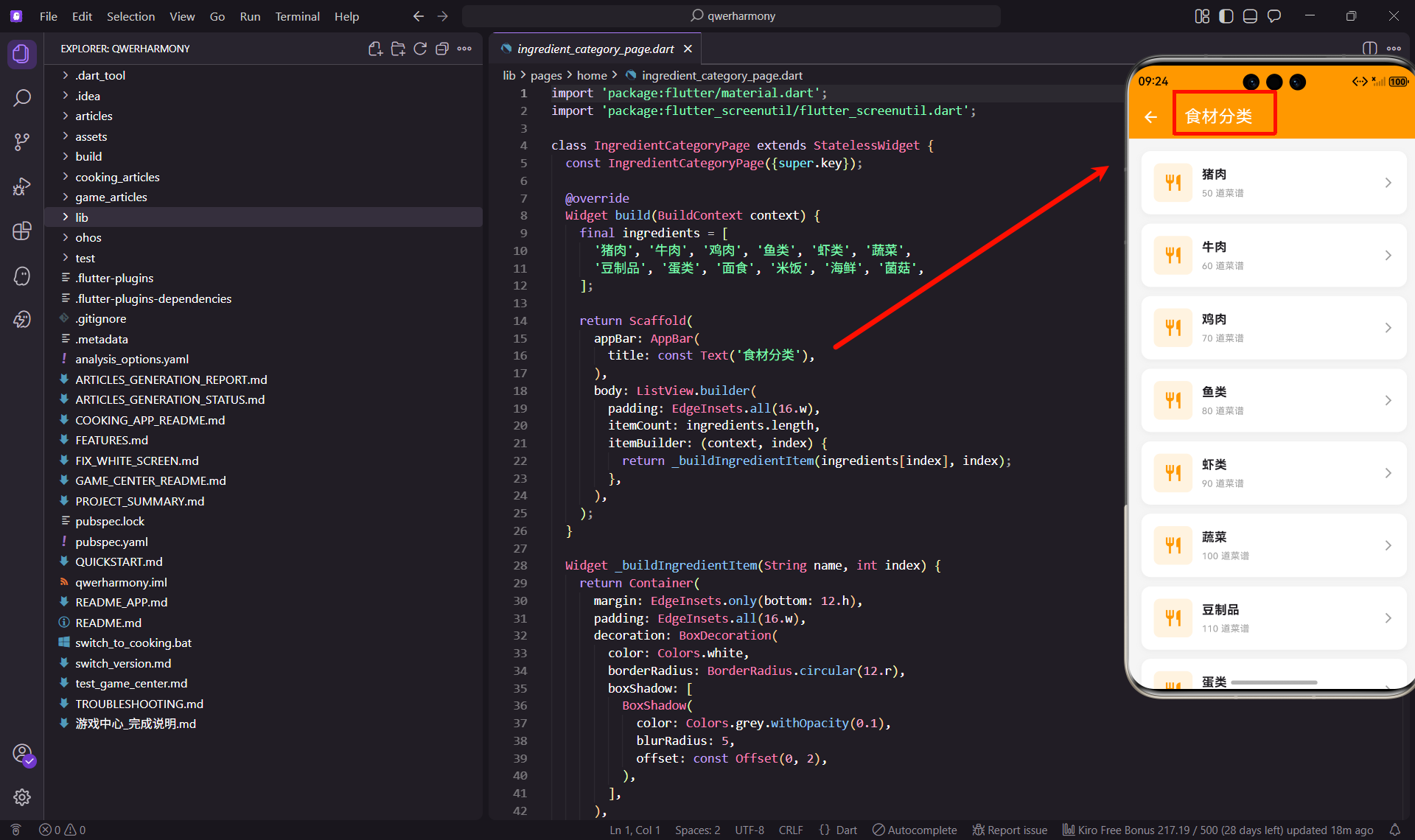This screenshot has height=840, width=1415.
Task: Toggle the bottom panel layout button
Action: 1250,16
